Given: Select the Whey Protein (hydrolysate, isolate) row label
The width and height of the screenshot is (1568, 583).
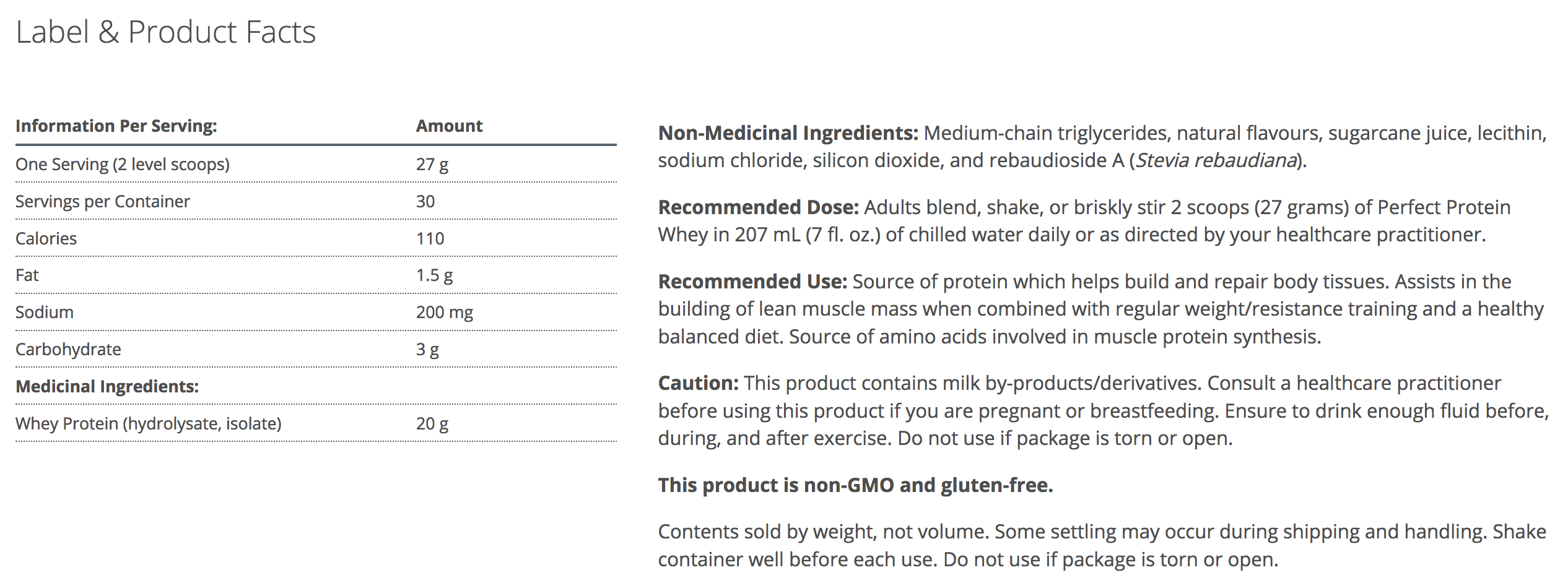Looking at the screenshot, I should (x=149, y=424).
